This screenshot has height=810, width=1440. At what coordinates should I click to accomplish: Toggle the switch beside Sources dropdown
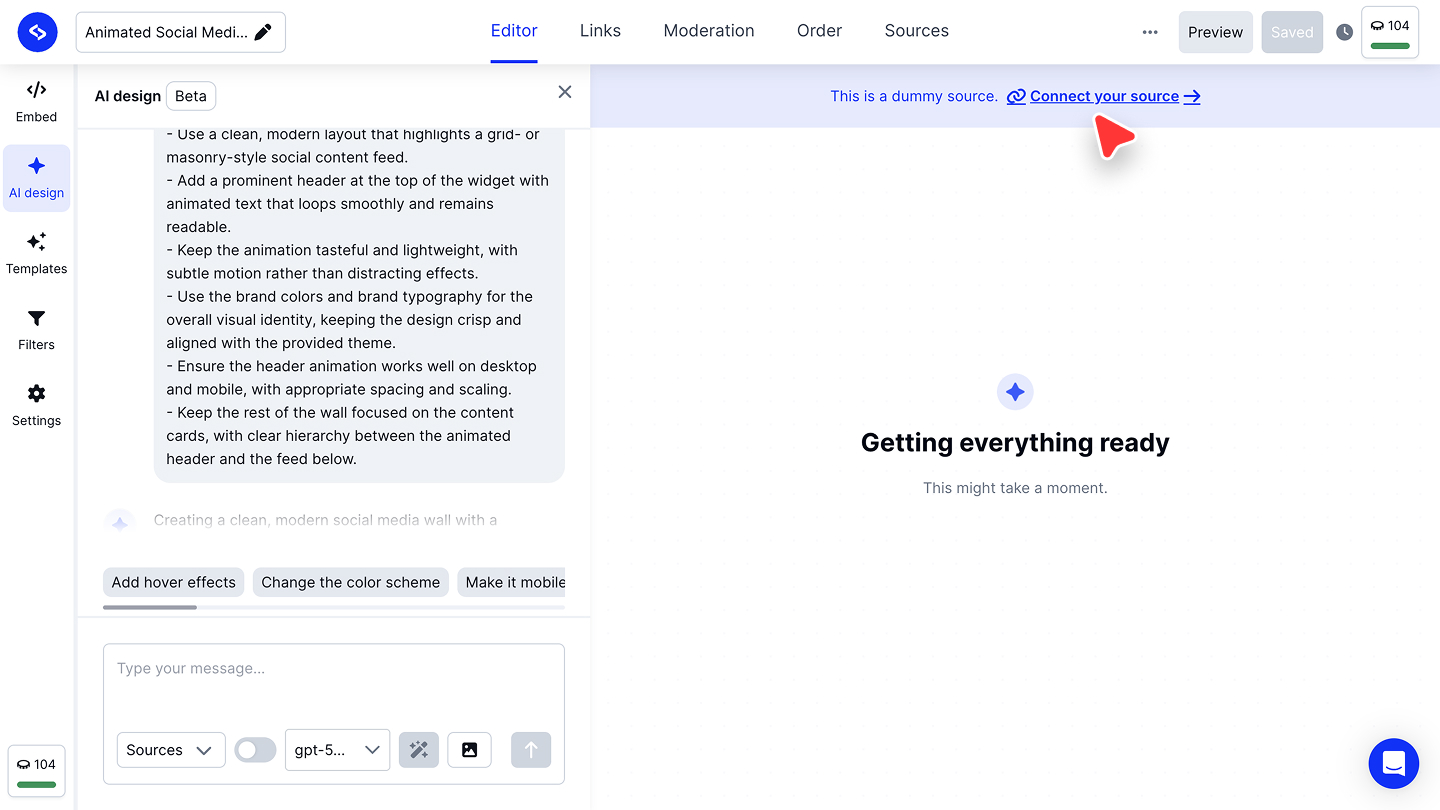click(x=255, y=750)
